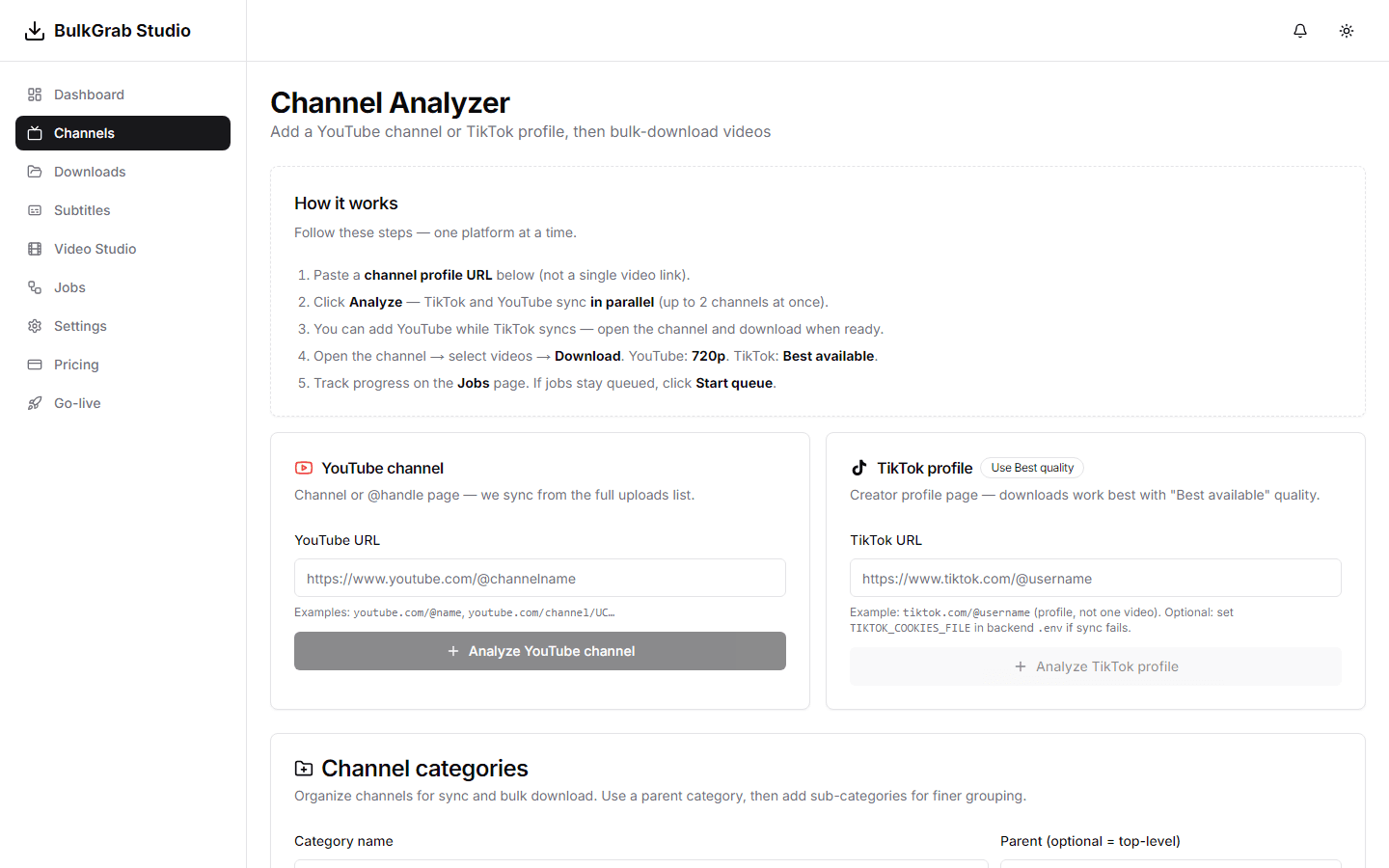The image size is (1389, 868).
Task: Open the Dashboard page
Action: [x=123, y=95]
